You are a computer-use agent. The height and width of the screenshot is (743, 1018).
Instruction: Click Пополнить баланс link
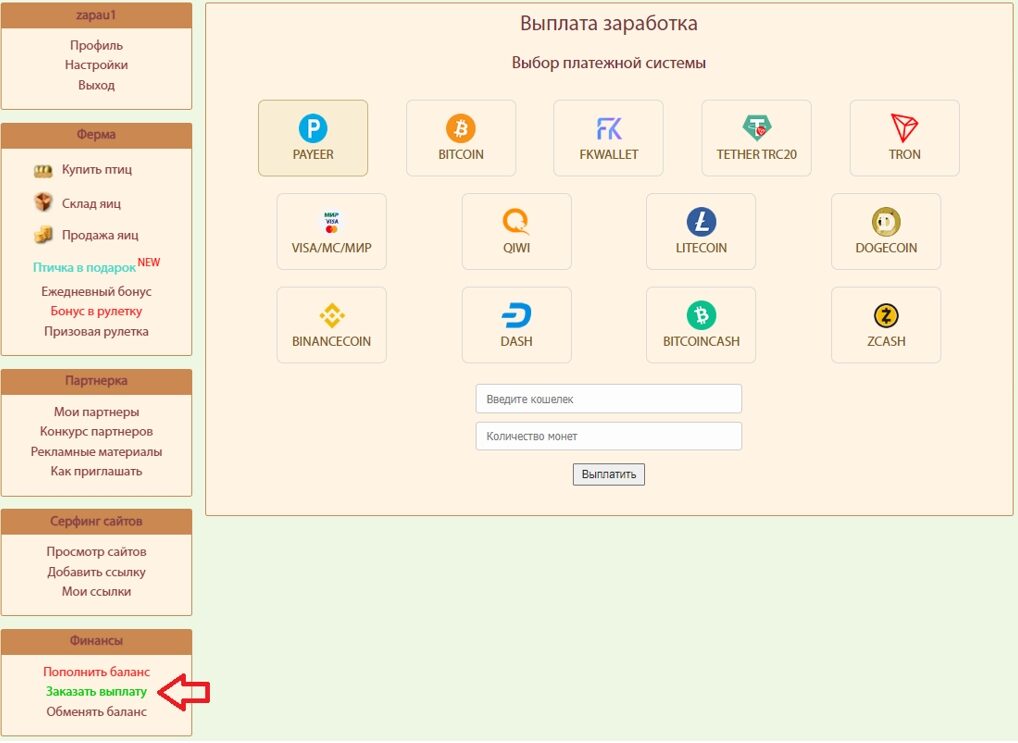[x=96, y=672]
